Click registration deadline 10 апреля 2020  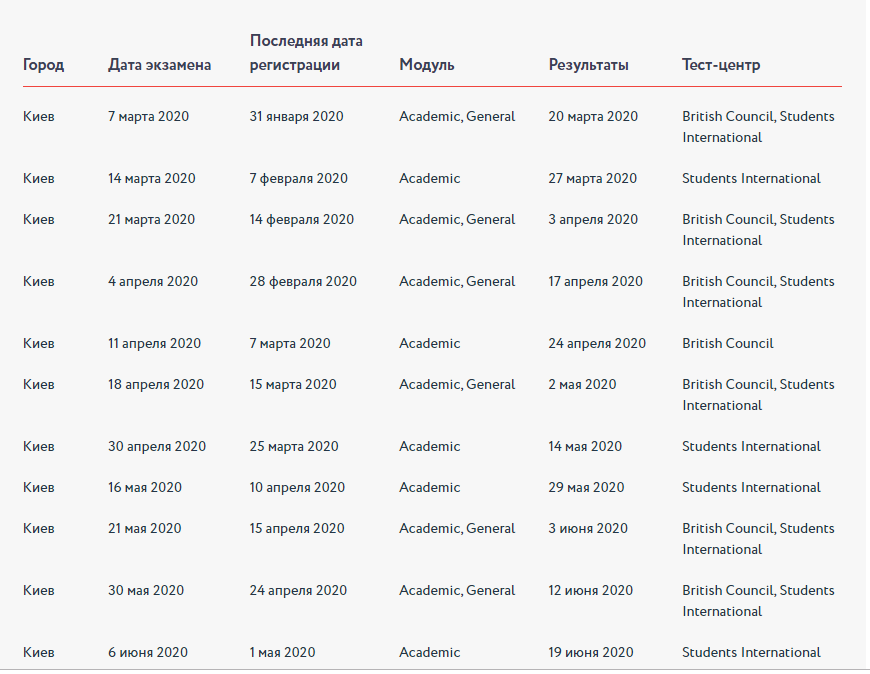[x=297, y=488]
